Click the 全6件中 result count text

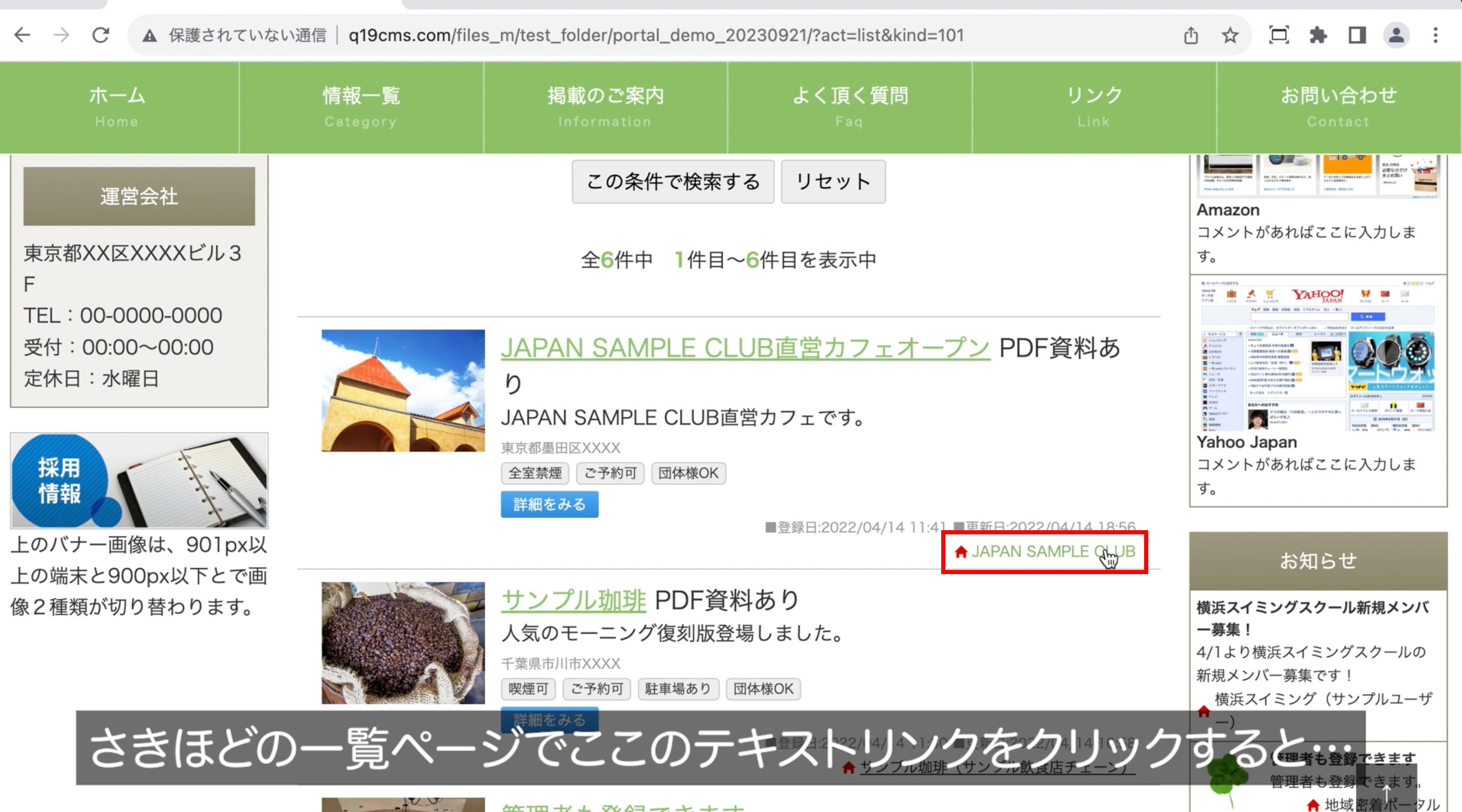coord(616,260)
